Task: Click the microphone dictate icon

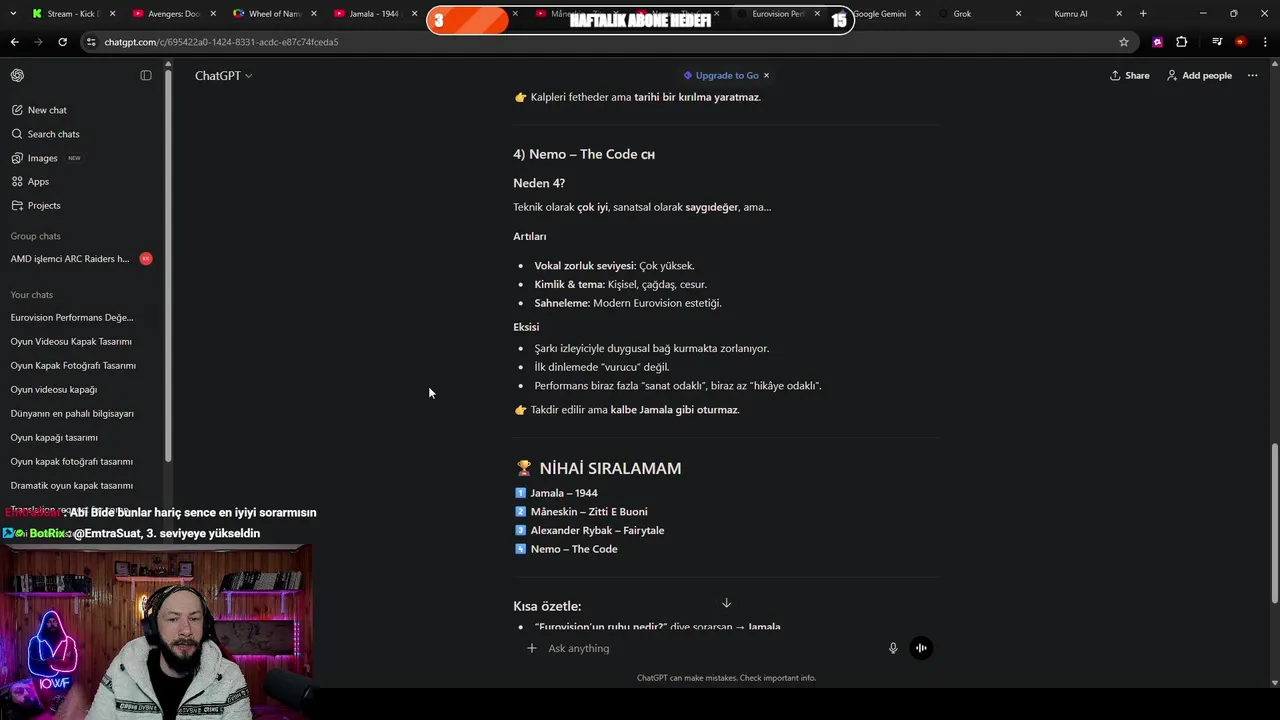Action: (x=893, y=648)
